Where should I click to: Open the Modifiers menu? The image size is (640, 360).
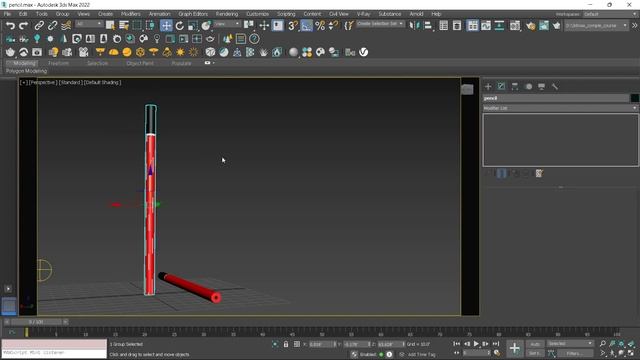tap(131, 14)
